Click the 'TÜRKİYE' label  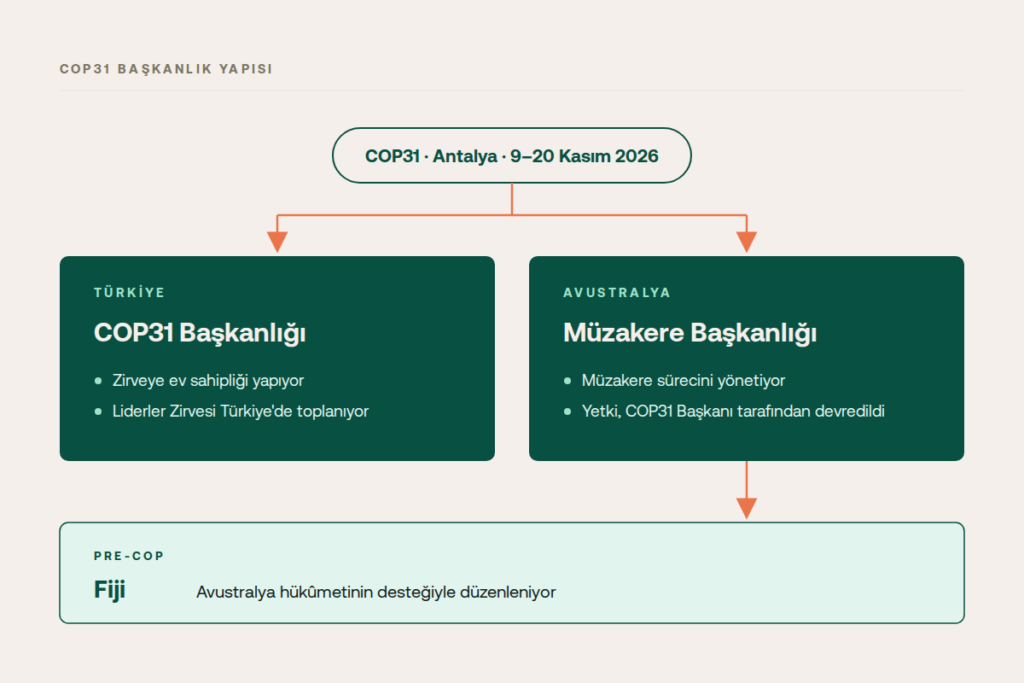pos(129,293)
